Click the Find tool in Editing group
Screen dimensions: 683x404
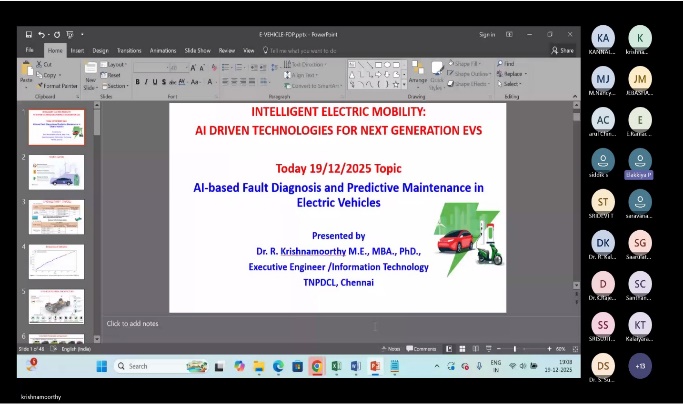point(507,64)
